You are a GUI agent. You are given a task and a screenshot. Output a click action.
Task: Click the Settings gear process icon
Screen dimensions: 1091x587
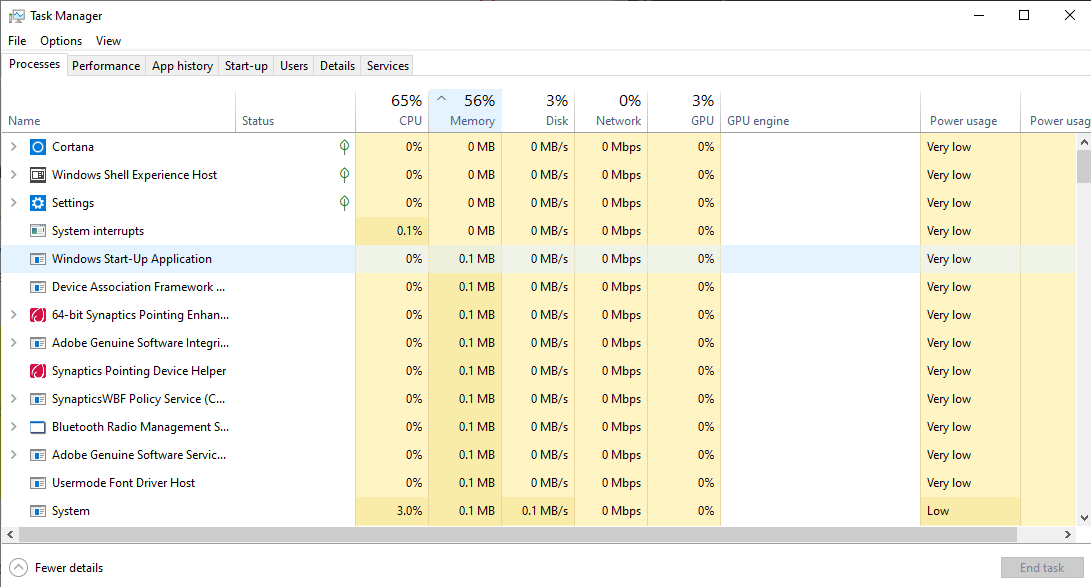38,203
